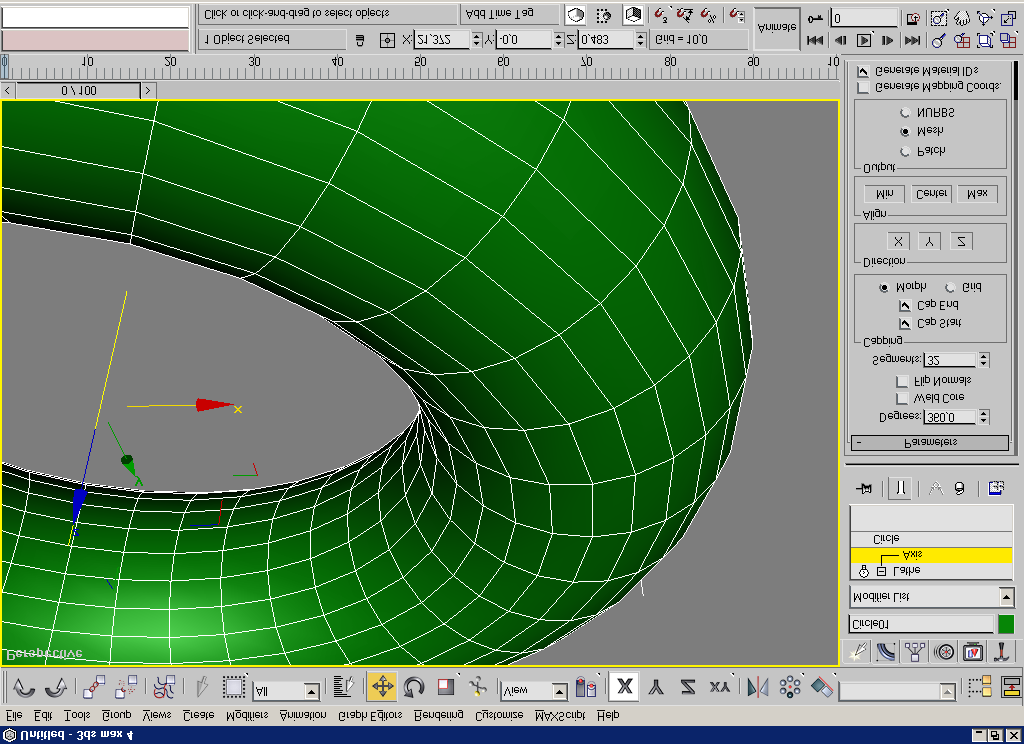This screenshot has height=744, width=1024.
Task: Restrict to X axis button
Action: click(624, 687)
